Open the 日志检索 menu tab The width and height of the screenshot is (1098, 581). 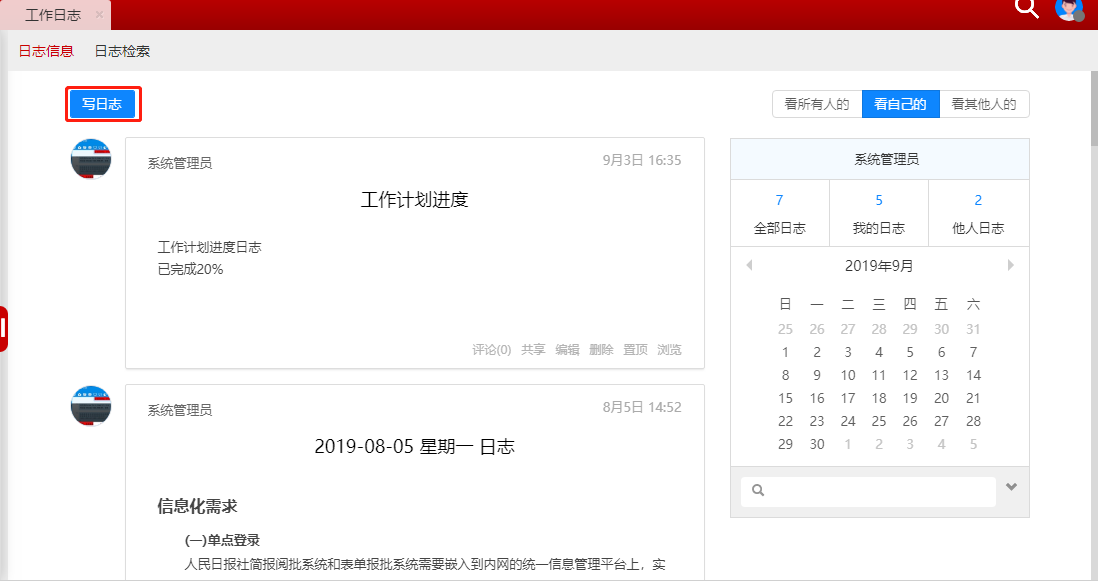122,51
